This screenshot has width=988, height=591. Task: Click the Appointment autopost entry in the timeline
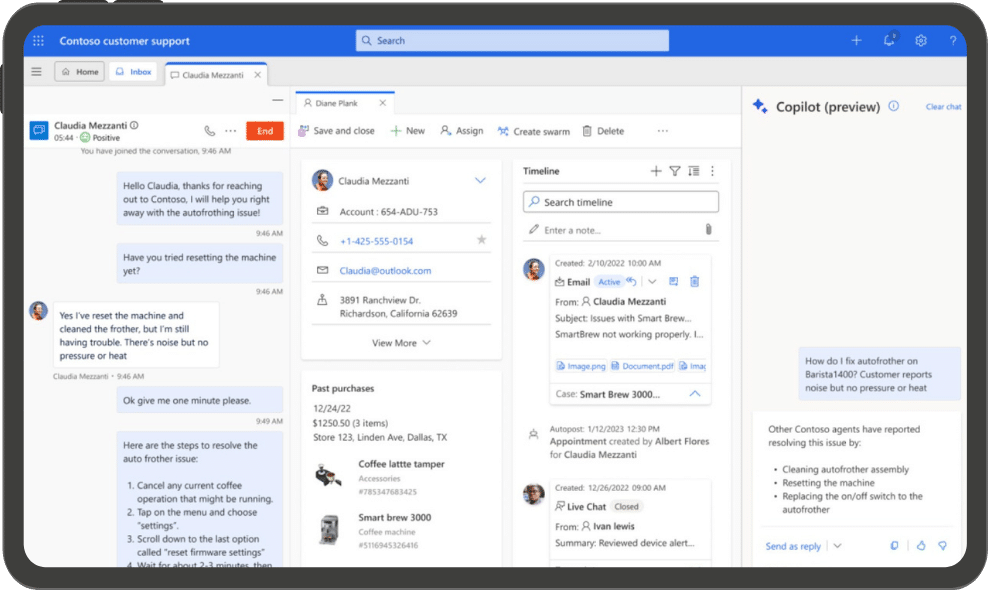click(x=629, y=442)
